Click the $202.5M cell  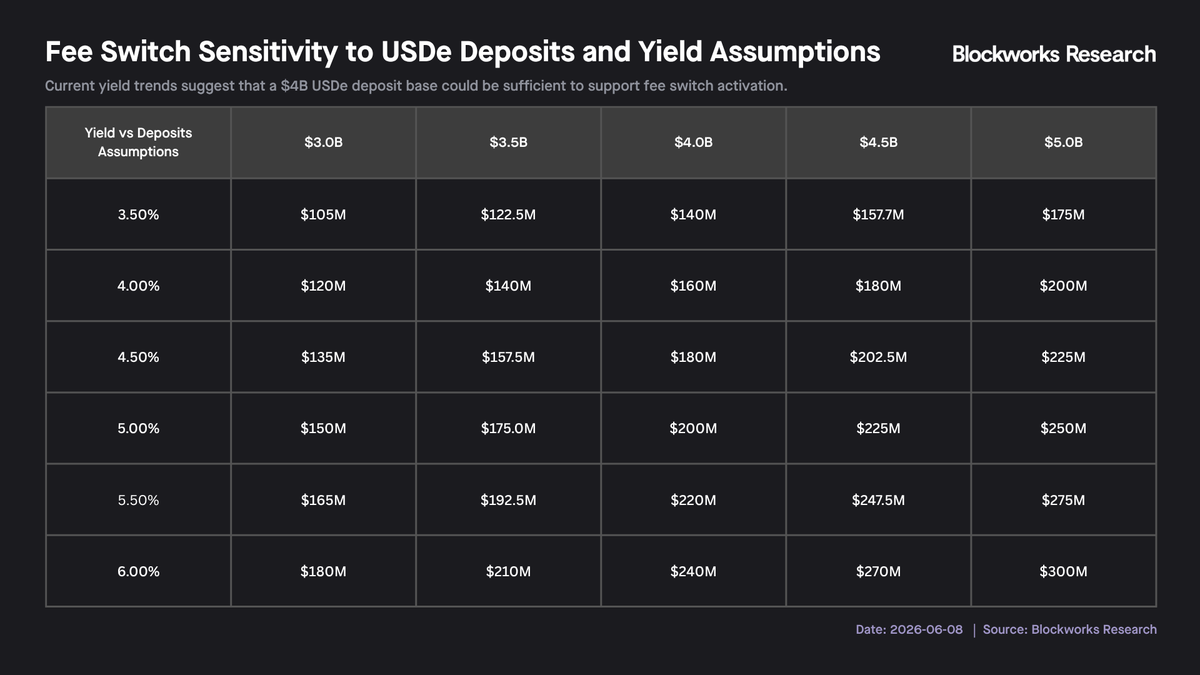[878, 357]
